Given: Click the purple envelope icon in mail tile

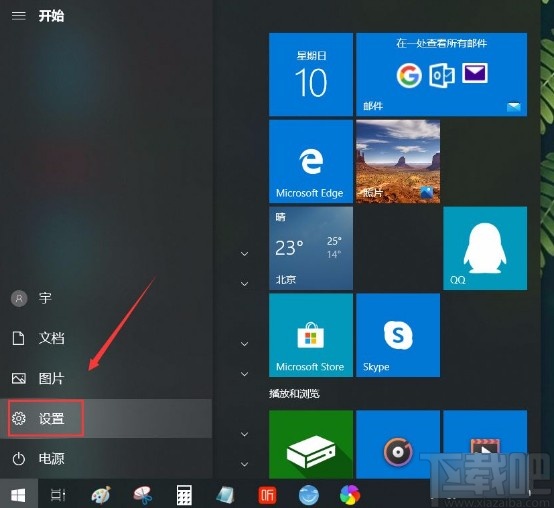Looking at the screenshot, I should [x=475, y=73].
